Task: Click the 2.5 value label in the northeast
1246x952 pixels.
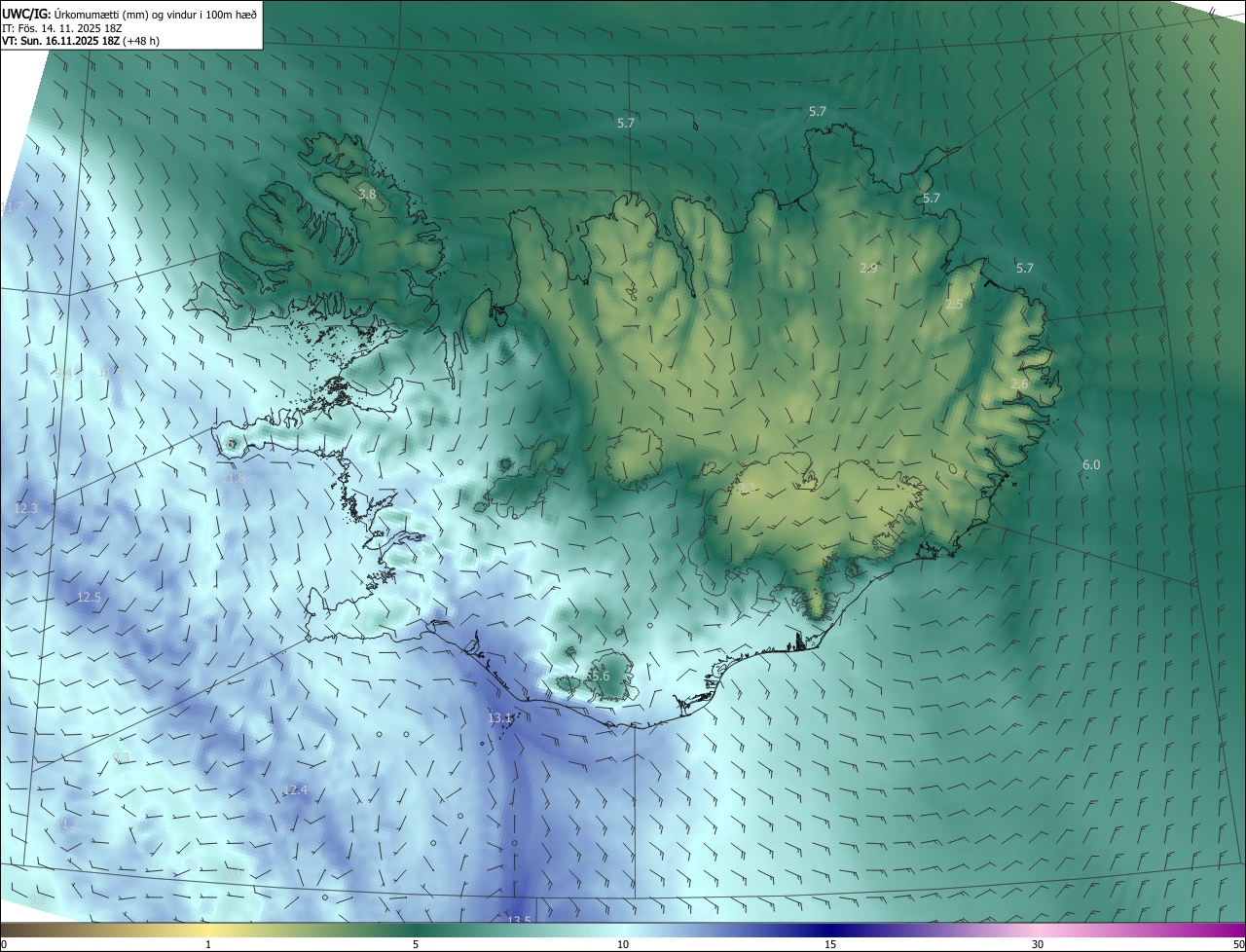Action: [x=954, y=305]
